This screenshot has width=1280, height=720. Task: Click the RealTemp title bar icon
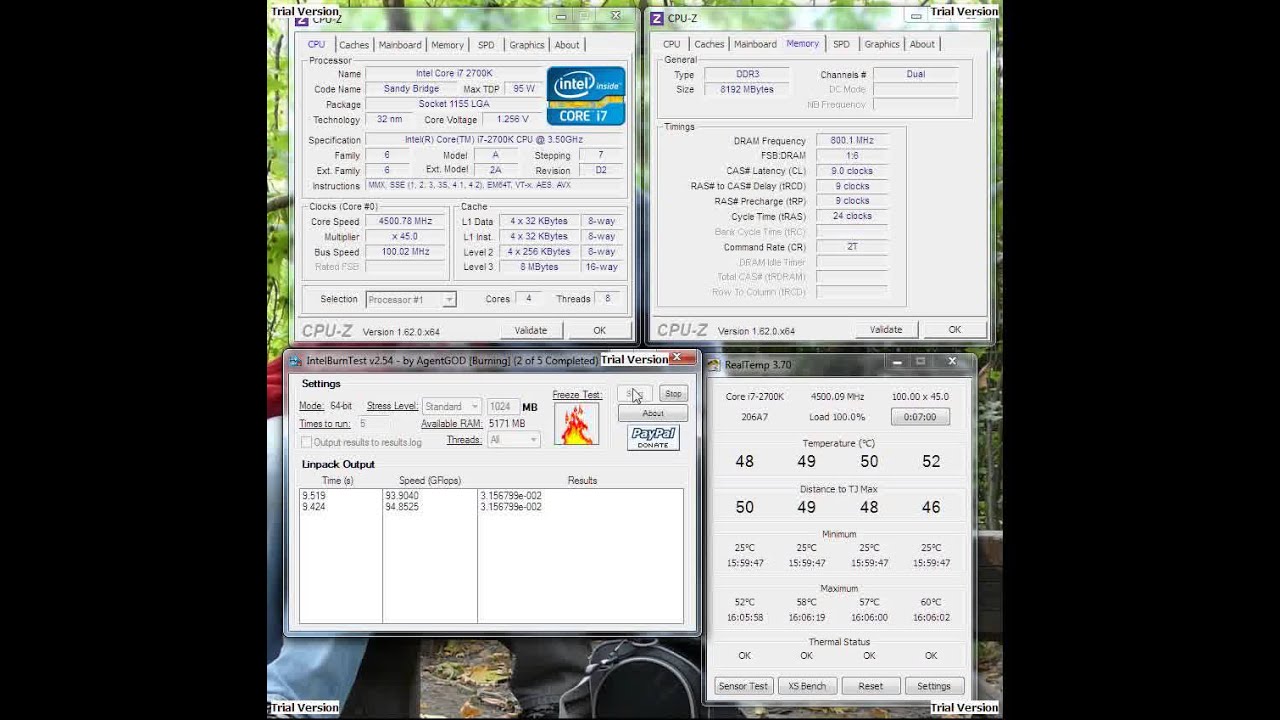[715, 365]
